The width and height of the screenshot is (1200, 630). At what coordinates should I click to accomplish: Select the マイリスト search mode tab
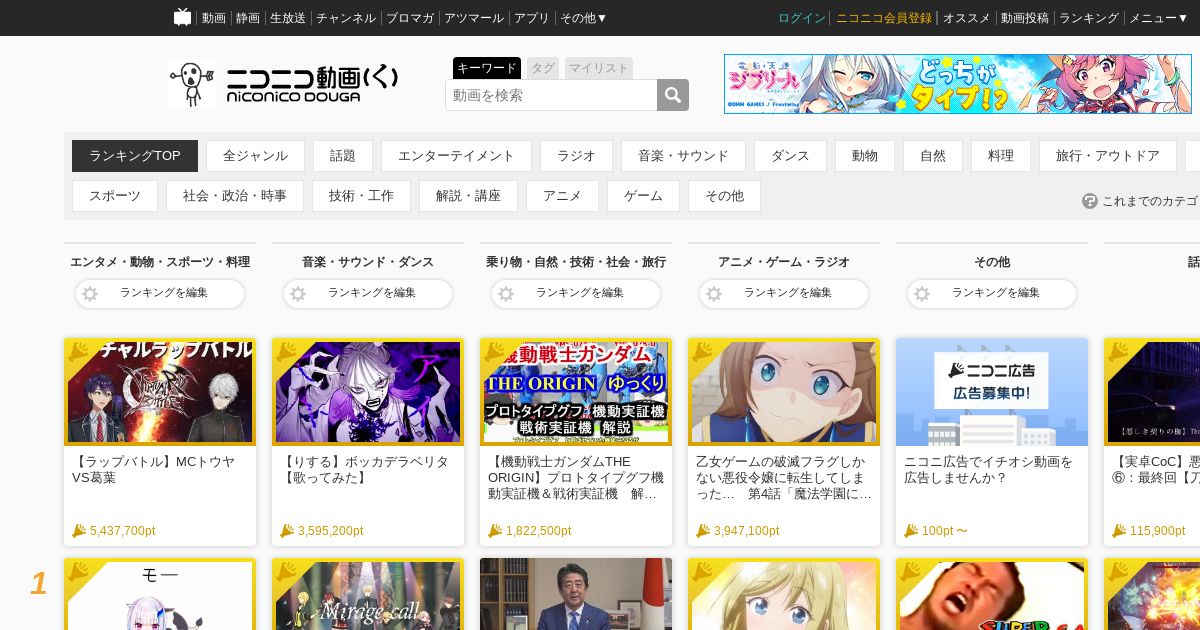[x=599, y=68]
